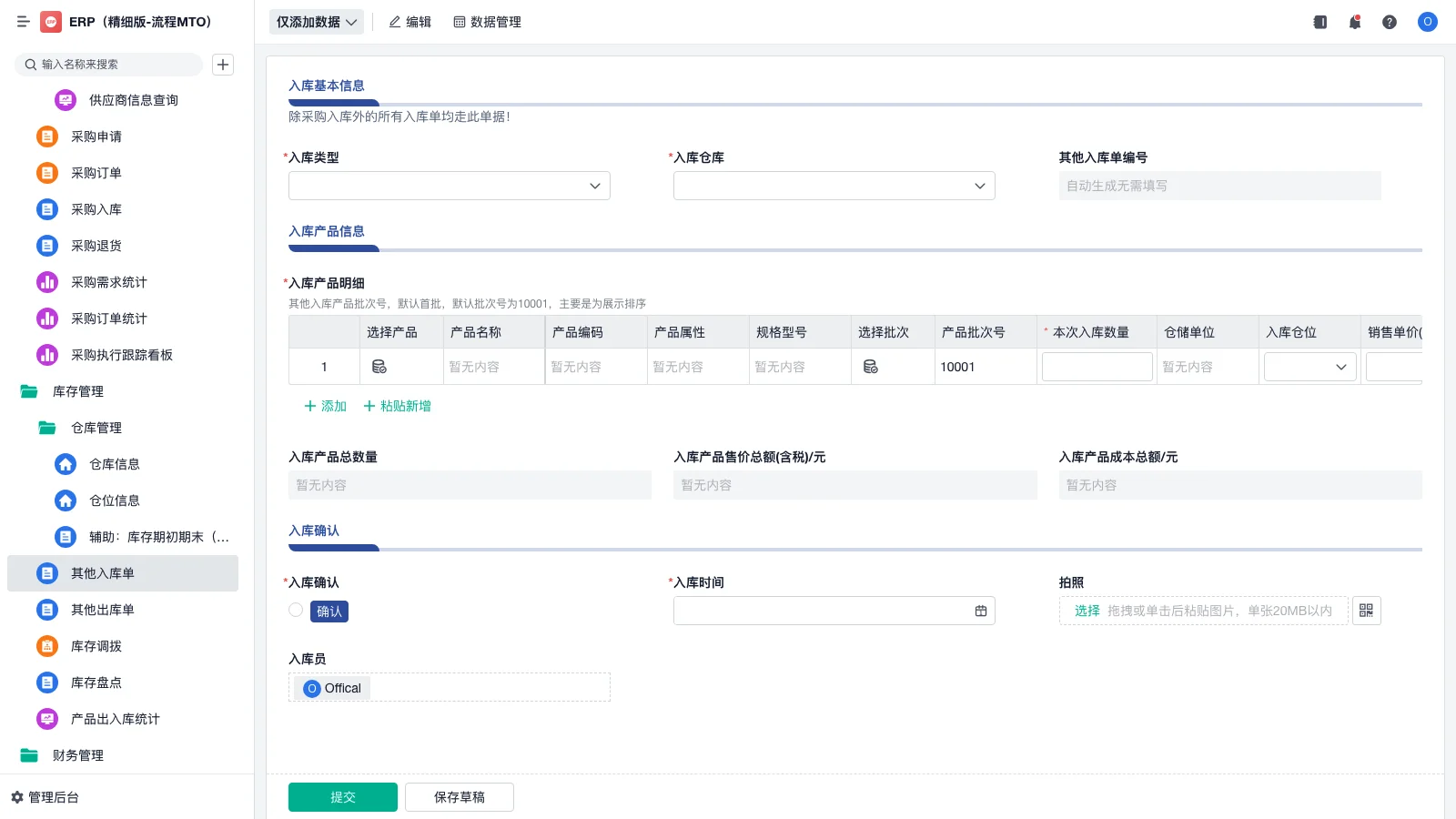Open the 仅添加数据 mode dropdown

(x=316, y=22)
